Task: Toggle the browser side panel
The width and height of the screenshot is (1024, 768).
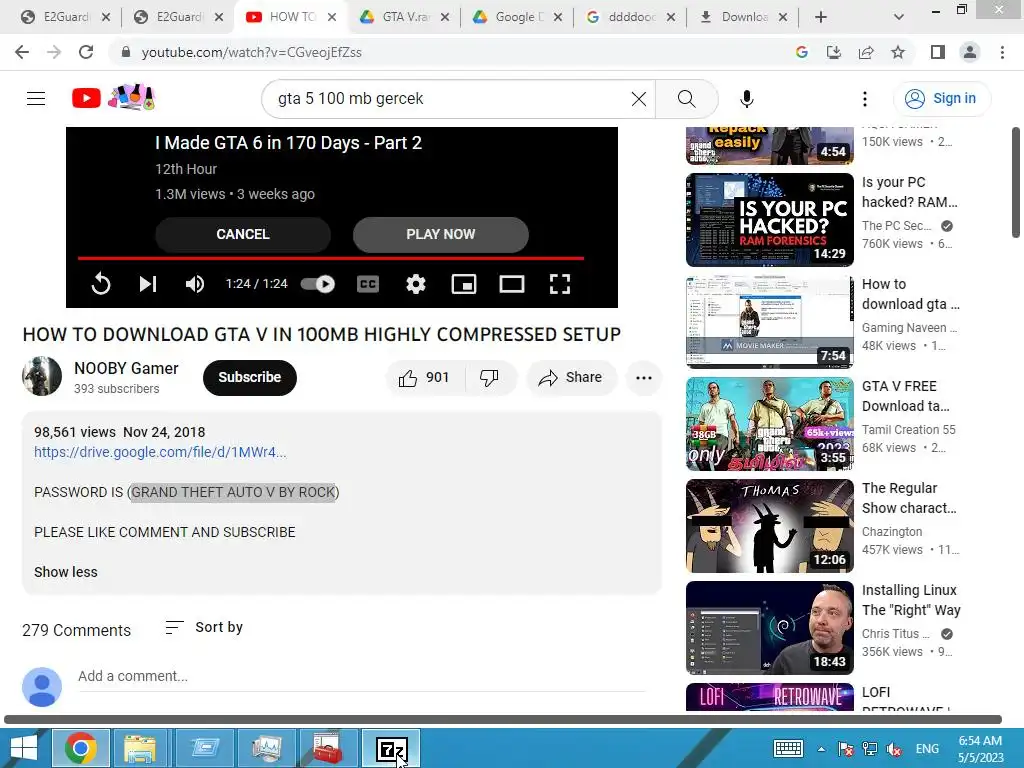Action: pos(938,52)
